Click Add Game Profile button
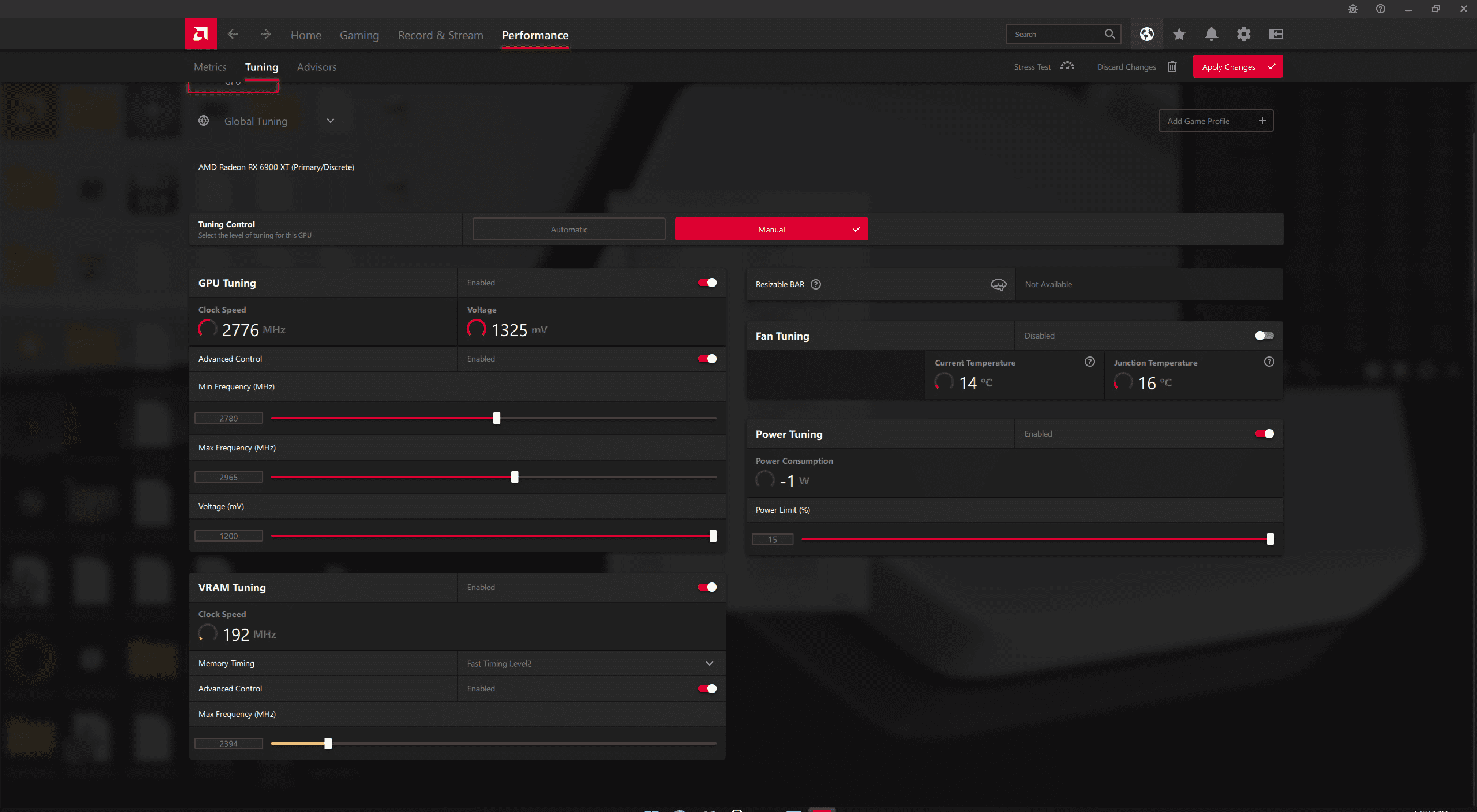 tap(1216, 121)
